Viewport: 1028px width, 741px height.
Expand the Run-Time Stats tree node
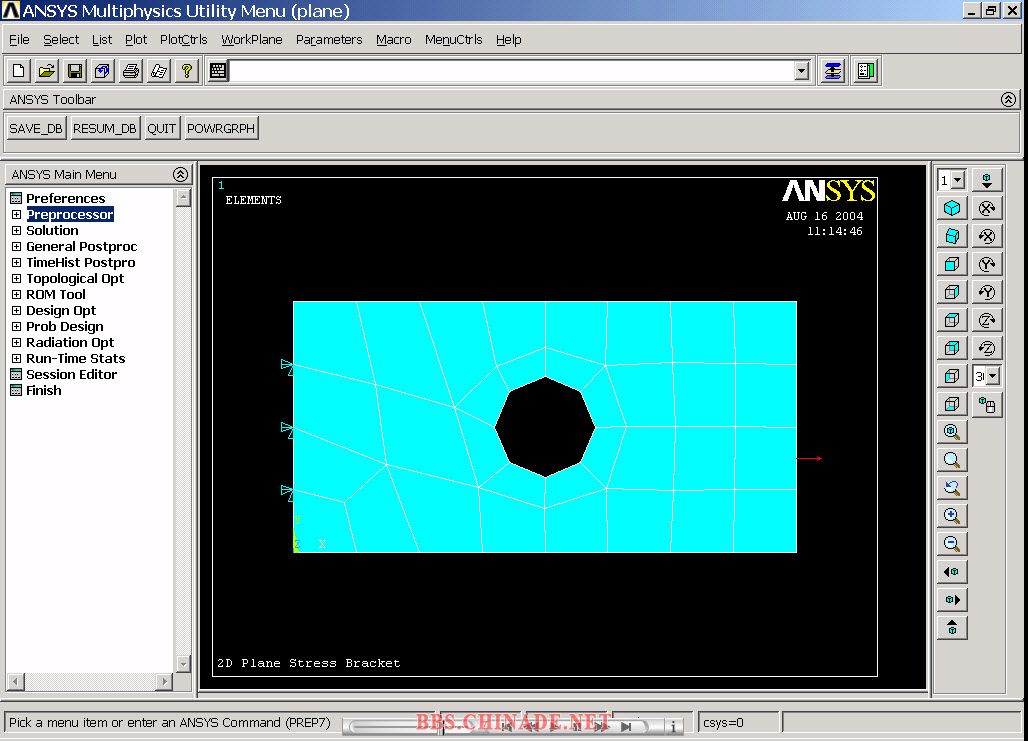click(16, 358)
